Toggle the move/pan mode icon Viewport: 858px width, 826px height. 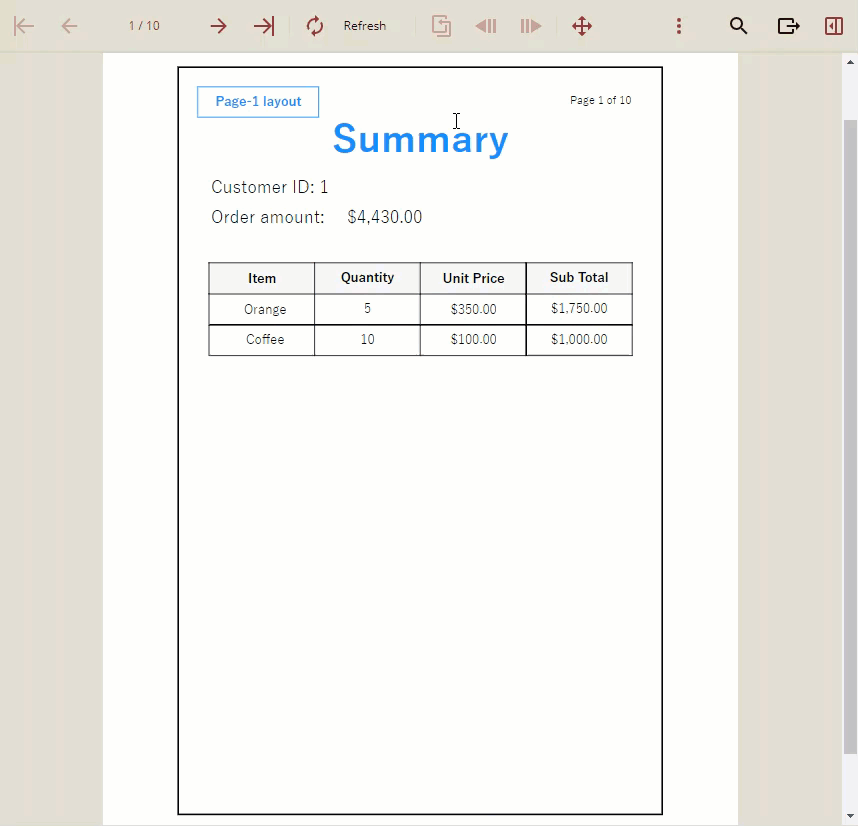pos(582,26)
